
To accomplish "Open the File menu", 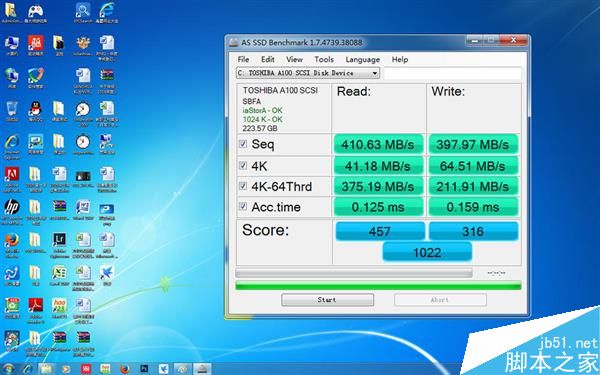I will 243,59.
